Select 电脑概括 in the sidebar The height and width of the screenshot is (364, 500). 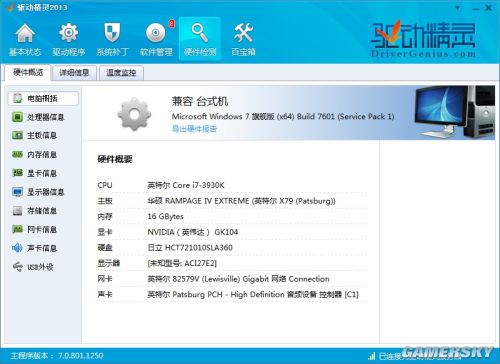pos(43,98)
